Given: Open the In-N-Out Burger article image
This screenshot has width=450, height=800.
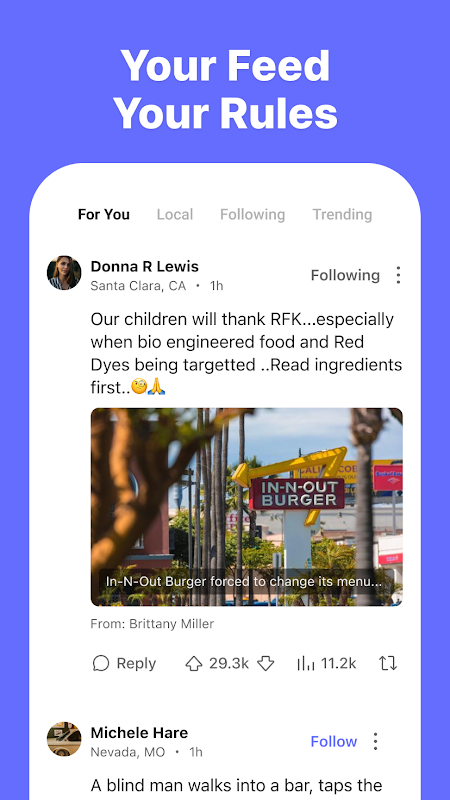Looking at the screenshot, I should tap(246, 507).
